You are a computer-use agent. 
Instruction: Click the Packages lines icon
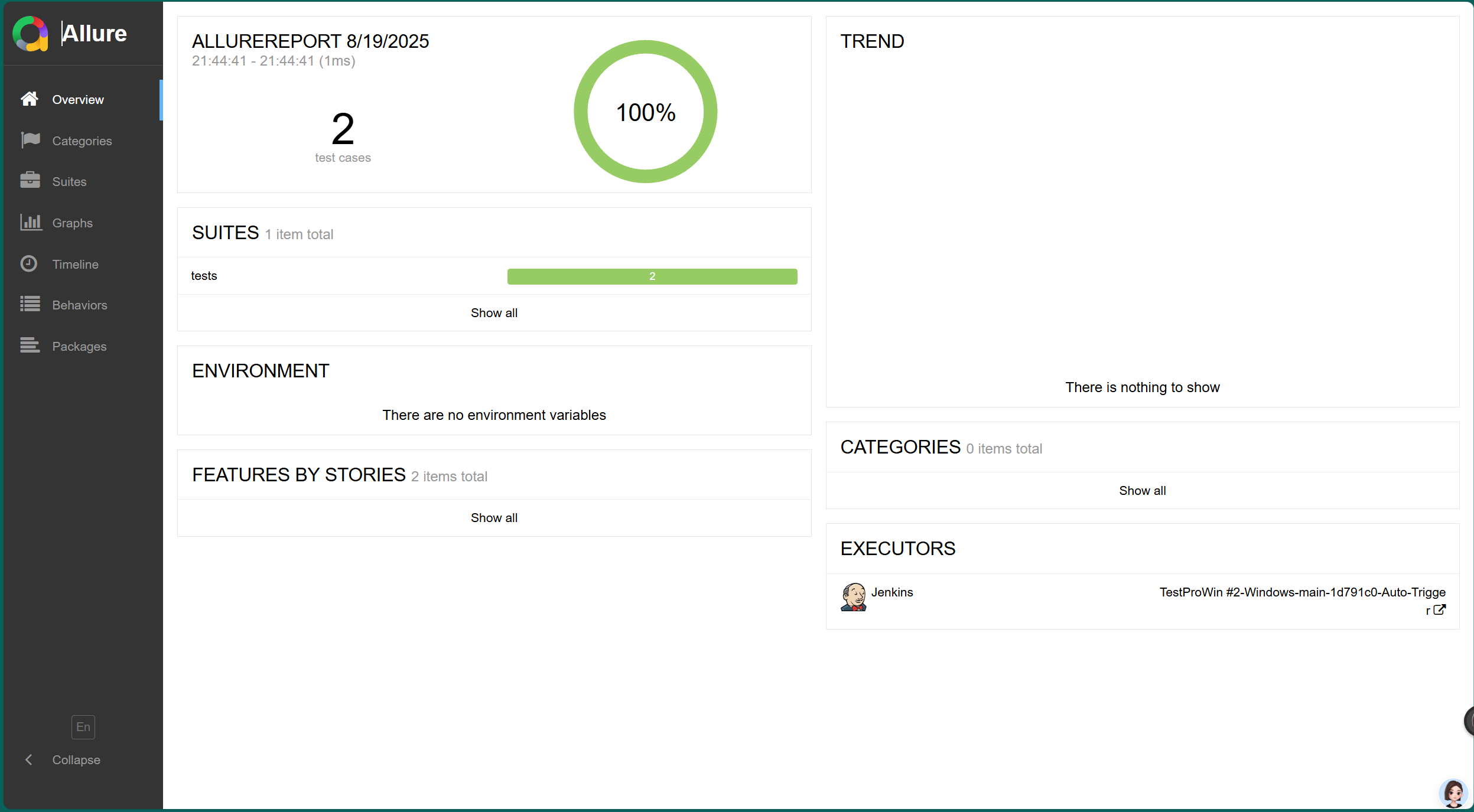coord(30,345)
